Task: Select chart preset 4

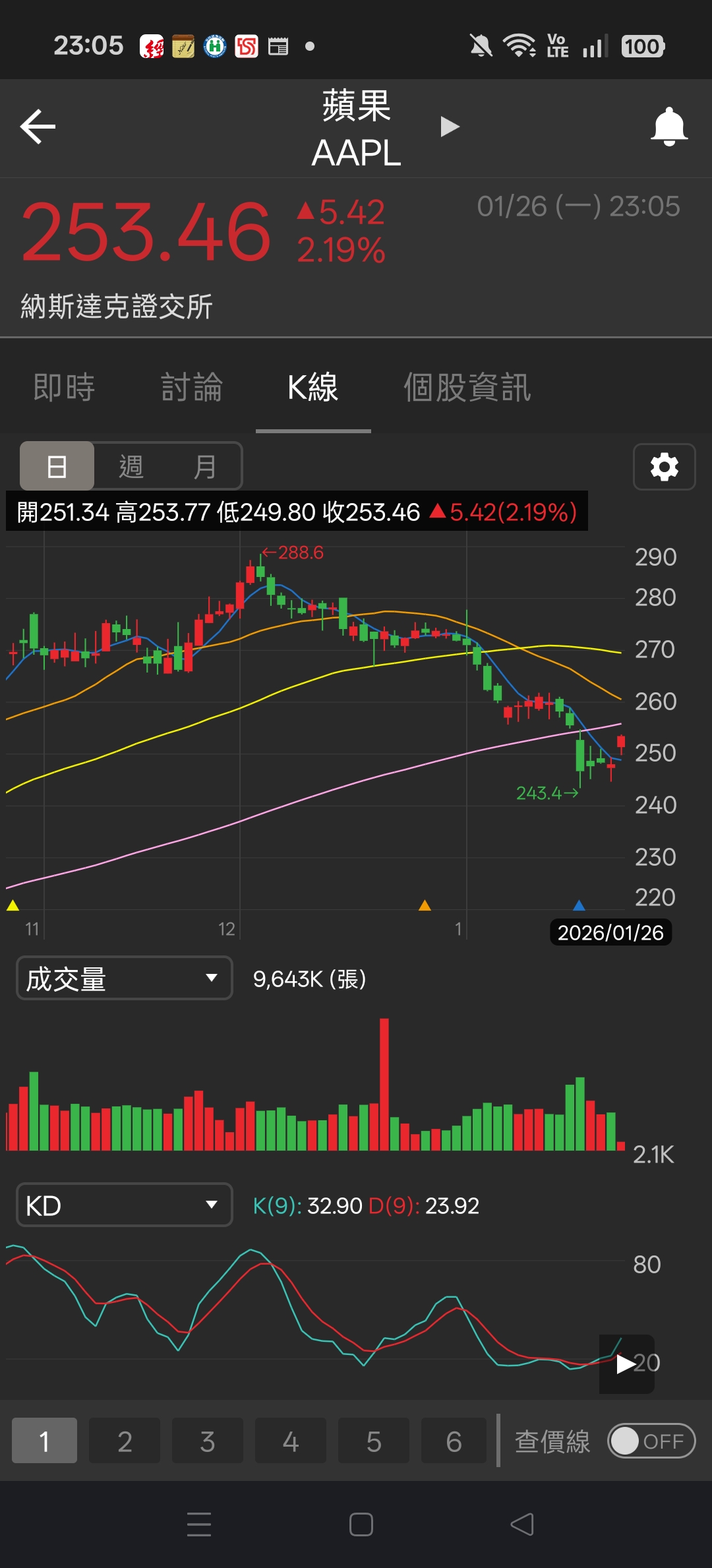Action: [291, 1441]
